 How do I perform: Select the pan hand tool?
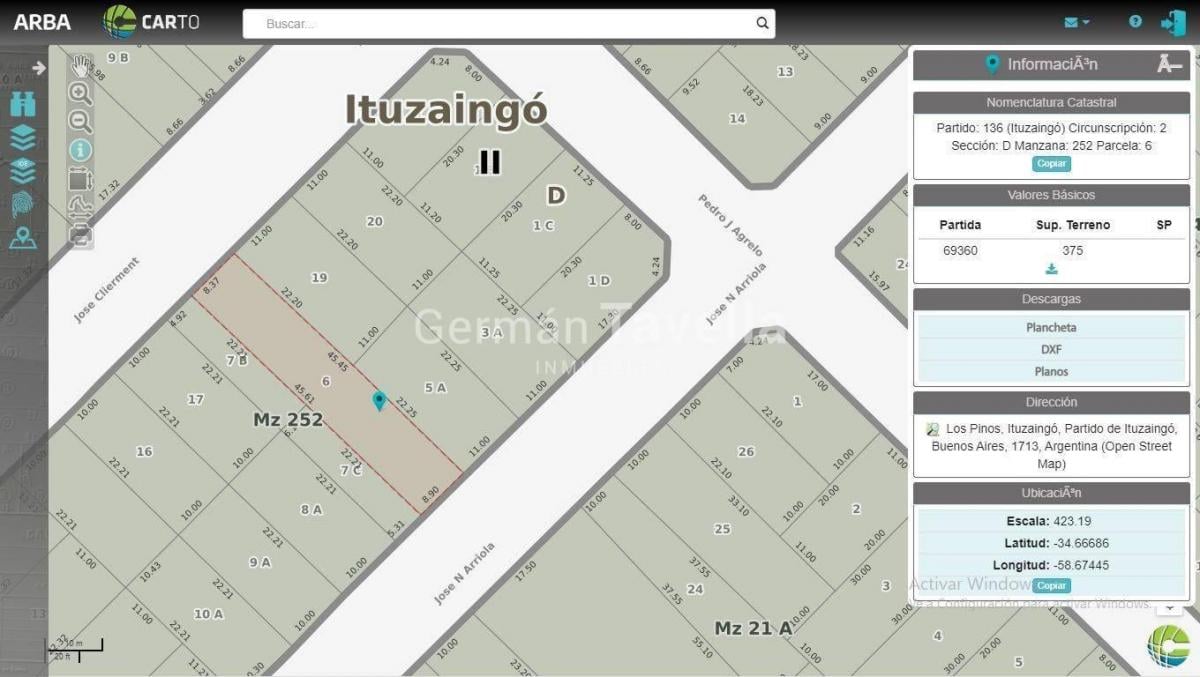click(81, 67)
